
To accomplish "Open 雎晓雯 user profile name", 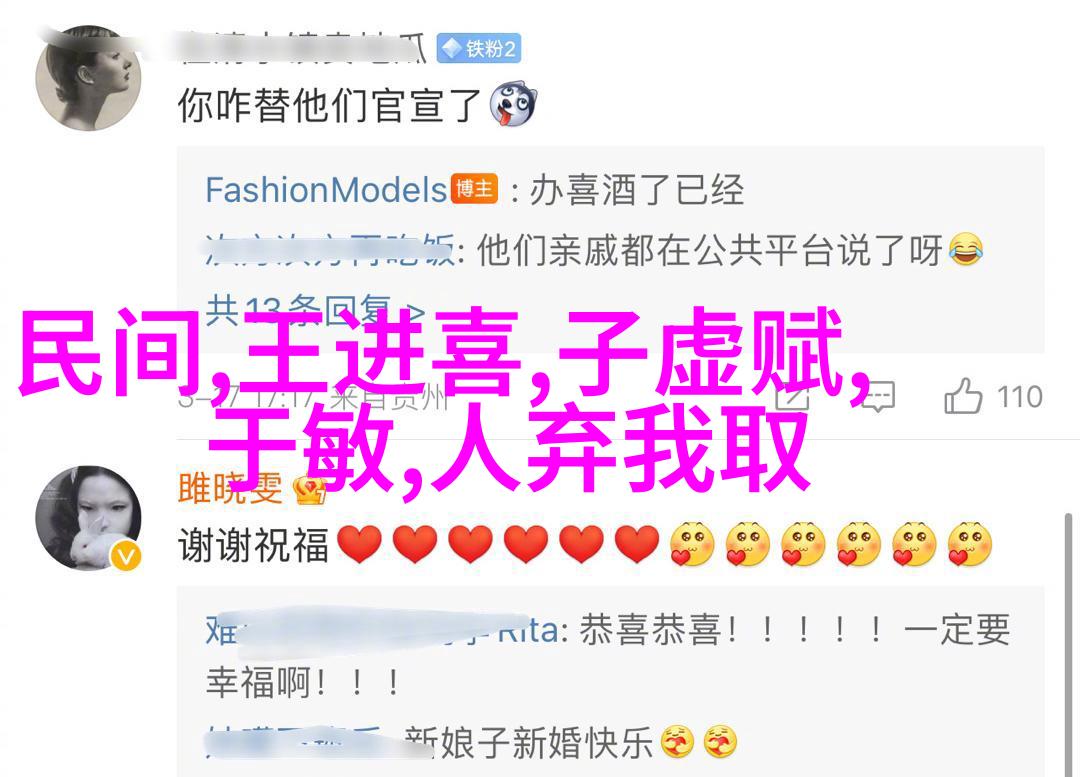I will (x=230, y=488).
